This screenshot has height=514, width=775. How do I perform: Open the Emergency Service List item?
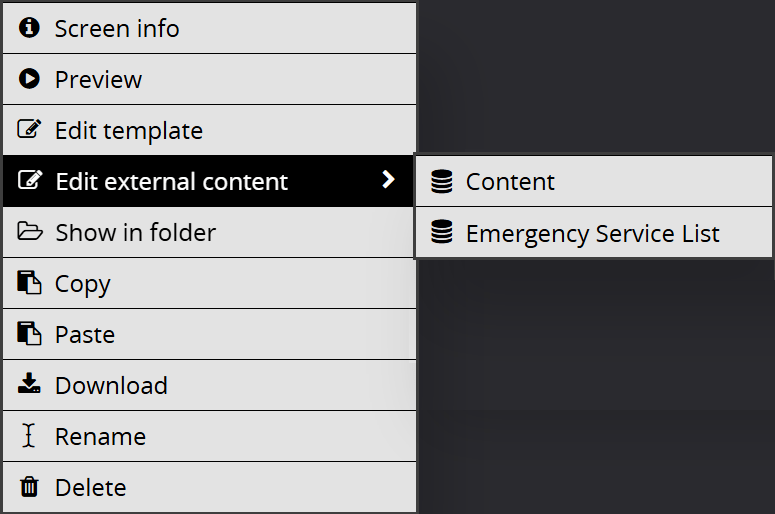click(594, 232)
